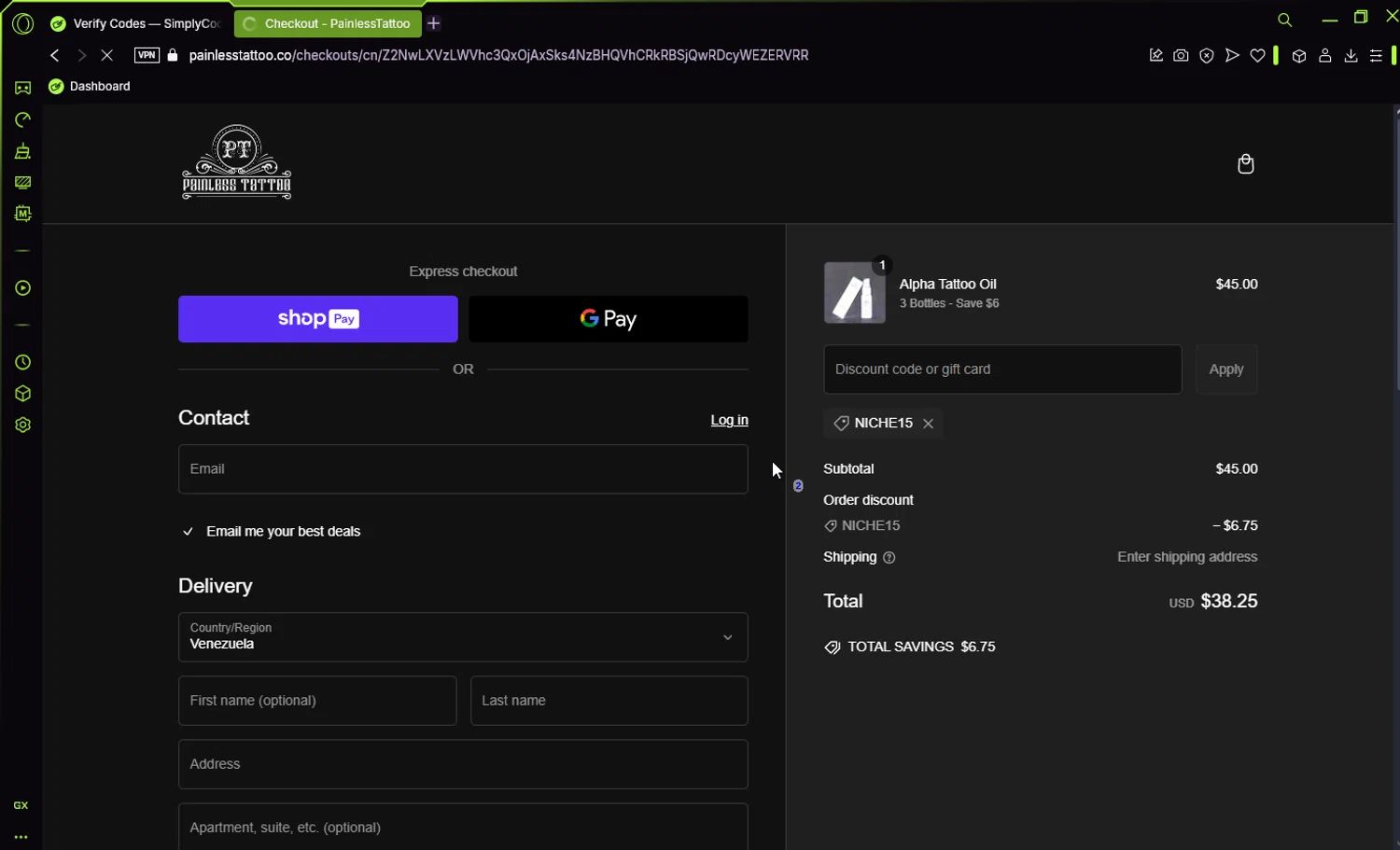Focus the First name (optional) field
Screen dimensions: 1400x850
(x=317, y=701)
